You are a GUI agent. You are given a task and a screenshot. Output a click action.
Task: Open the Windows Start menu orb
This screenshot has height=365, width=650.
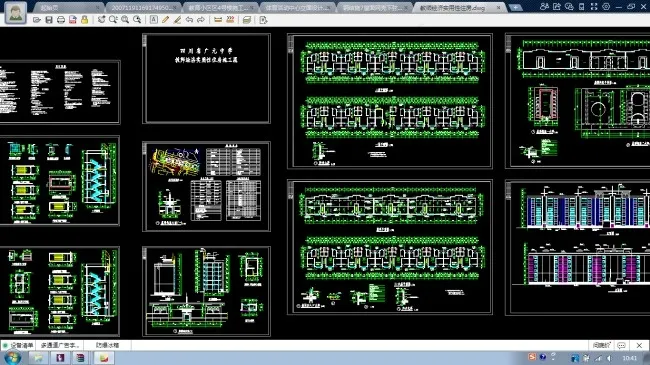point(12,358)
